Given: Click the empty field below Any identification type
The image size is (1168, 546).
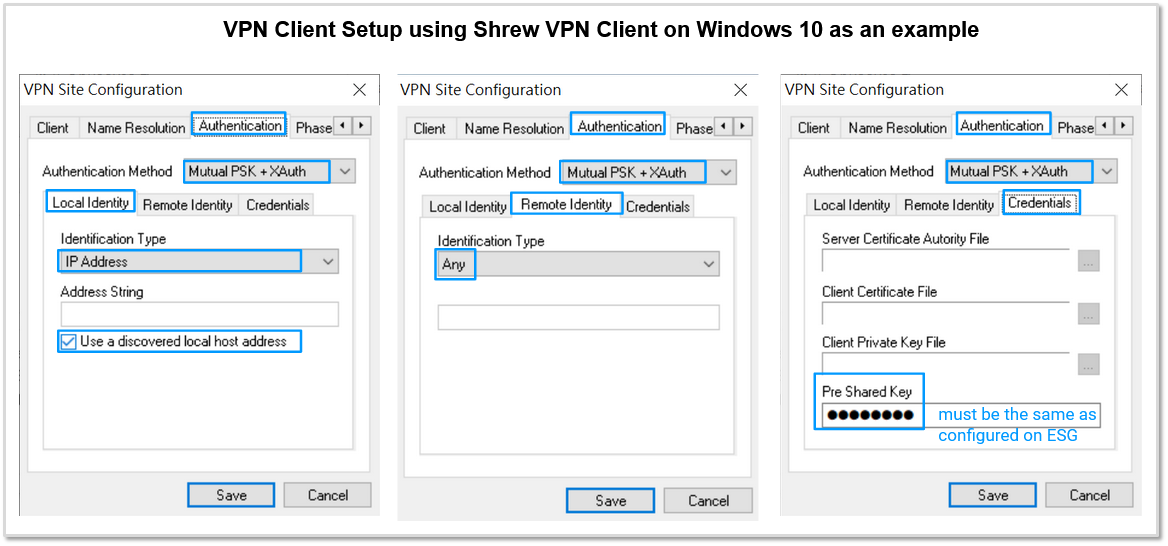Looking at the screenshot, I should [579, 317].
